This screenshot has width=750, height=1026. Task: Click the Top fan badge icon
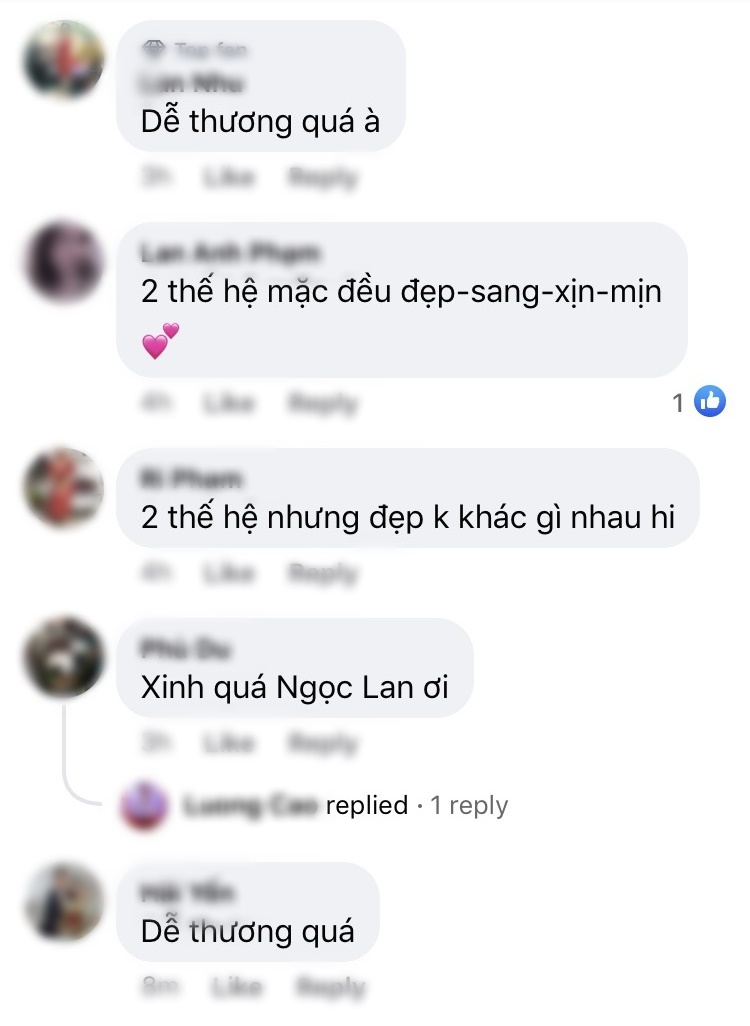tap(153, 48)
